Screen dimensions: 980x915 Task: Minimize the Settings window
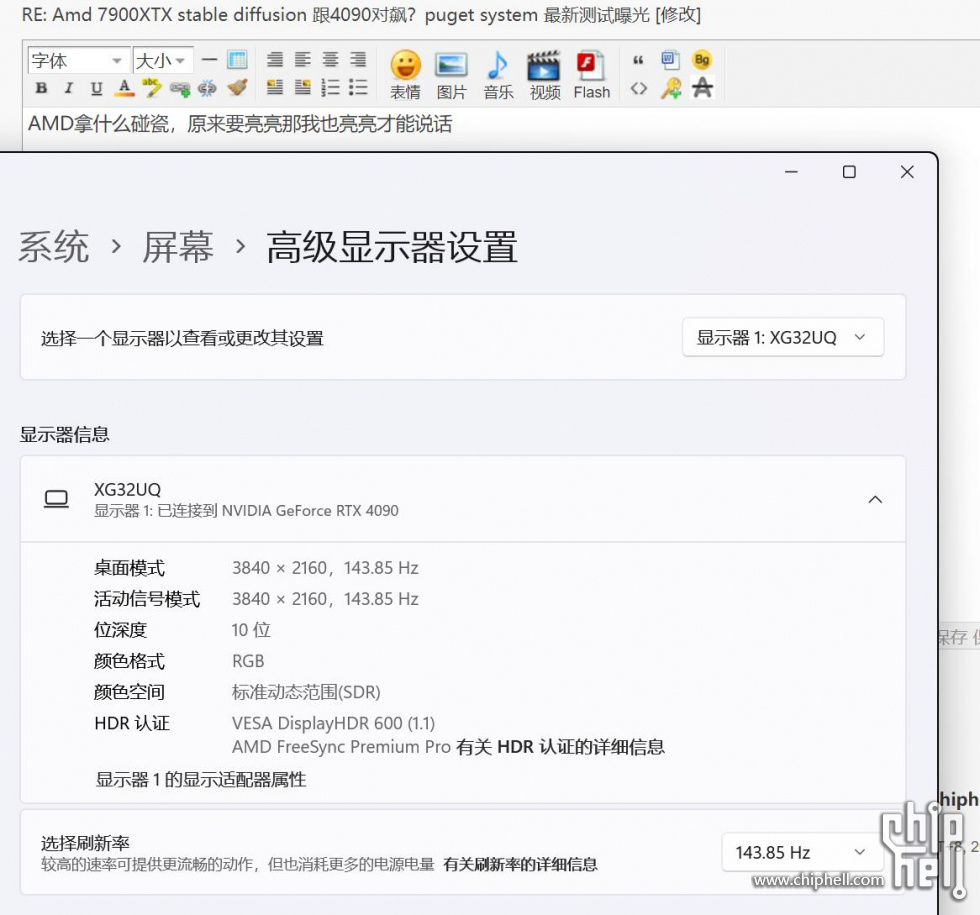(x=791, y=172)
